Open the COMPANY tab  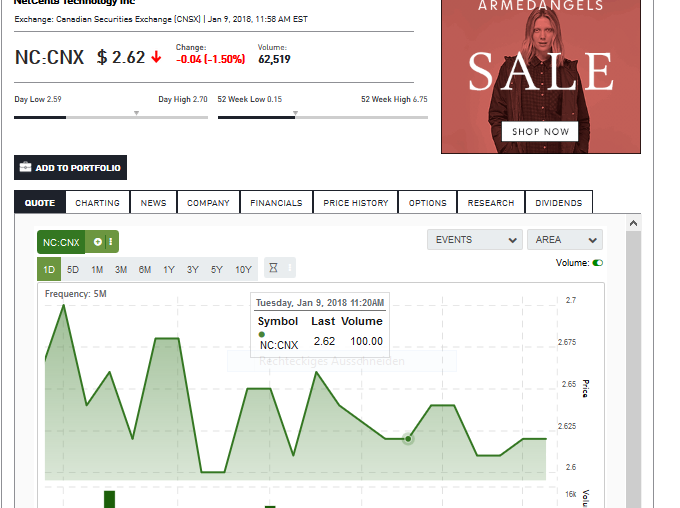pos(208,203)
